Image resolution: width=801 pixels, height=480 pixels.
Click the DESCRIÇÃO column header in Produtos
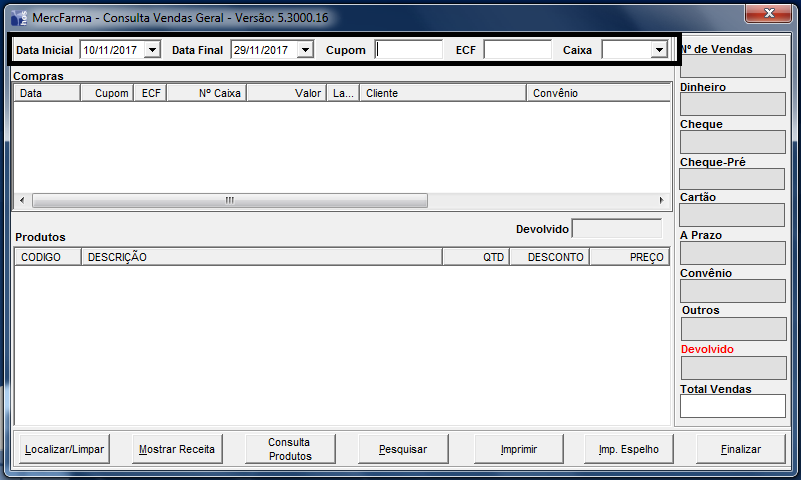262,257
